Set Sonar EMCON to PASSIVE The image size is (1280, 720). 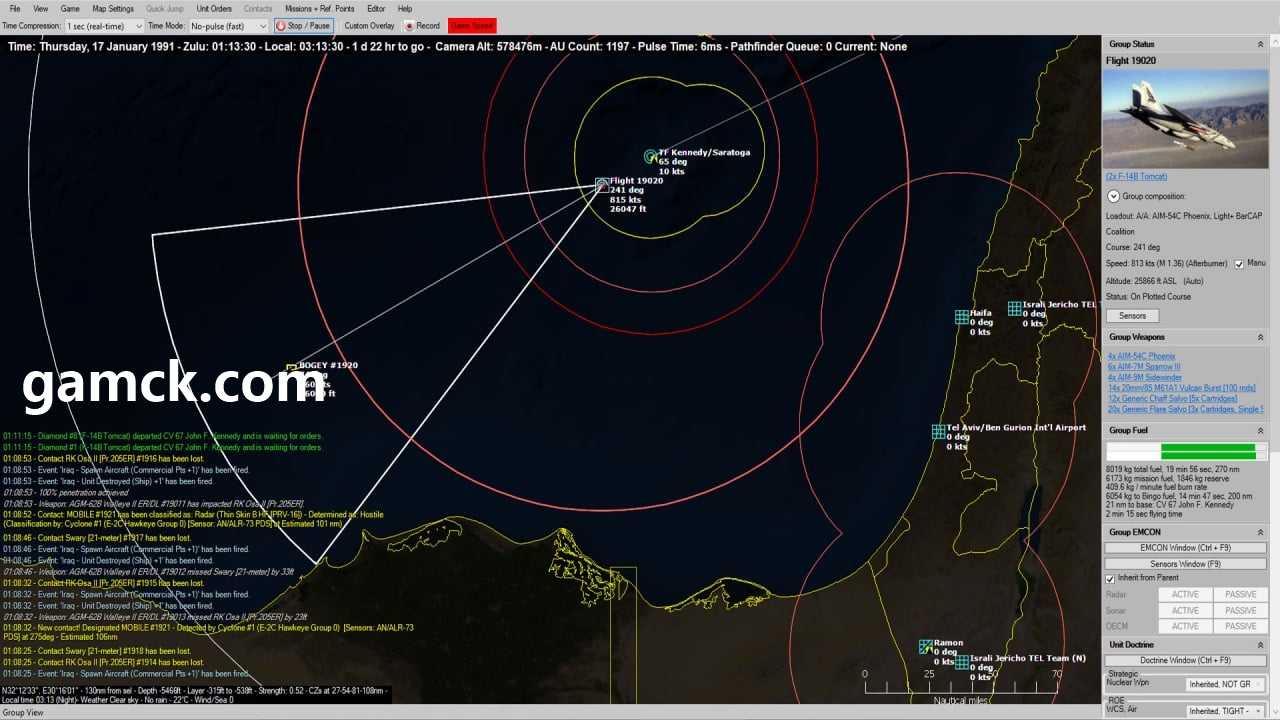(x=1240, y=611)
